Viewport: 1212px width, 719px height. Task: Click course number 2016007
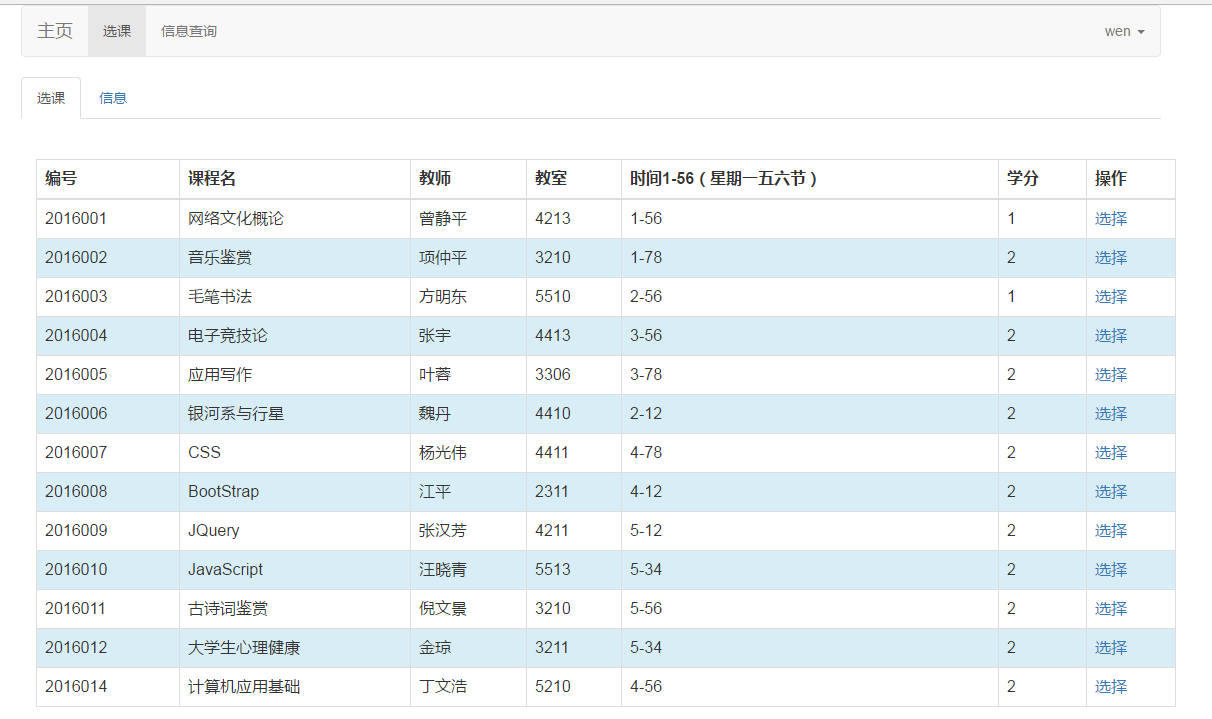pos(76,452)
